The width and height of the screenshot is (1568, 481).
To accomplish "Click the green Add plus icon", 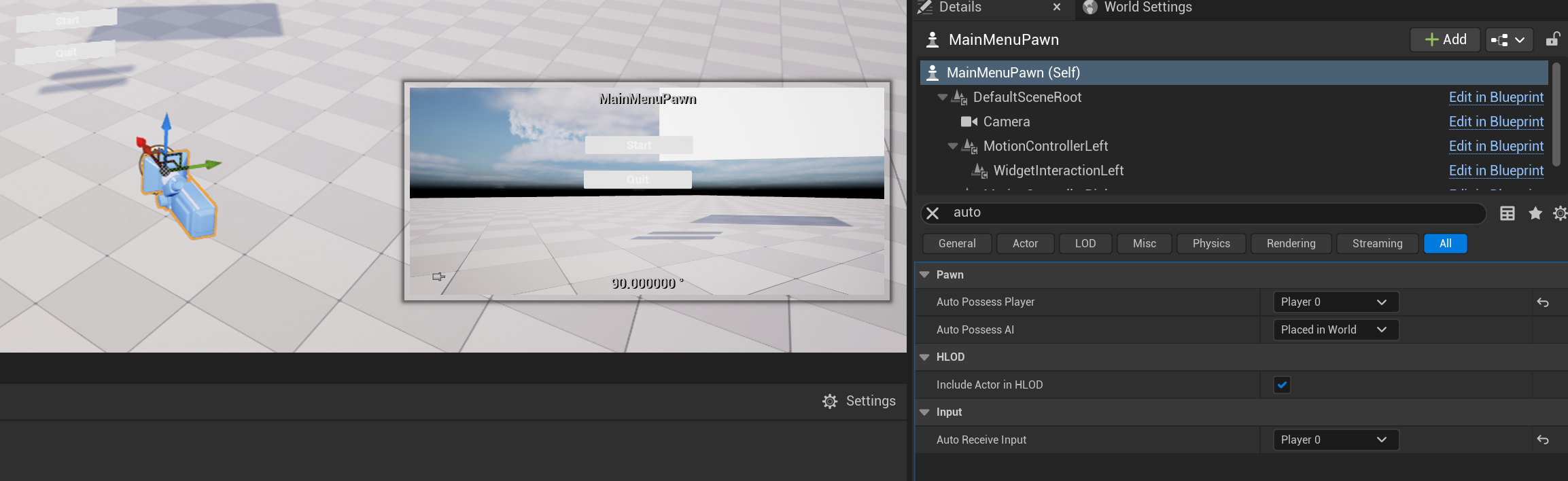I will (x=1431, y=40).
